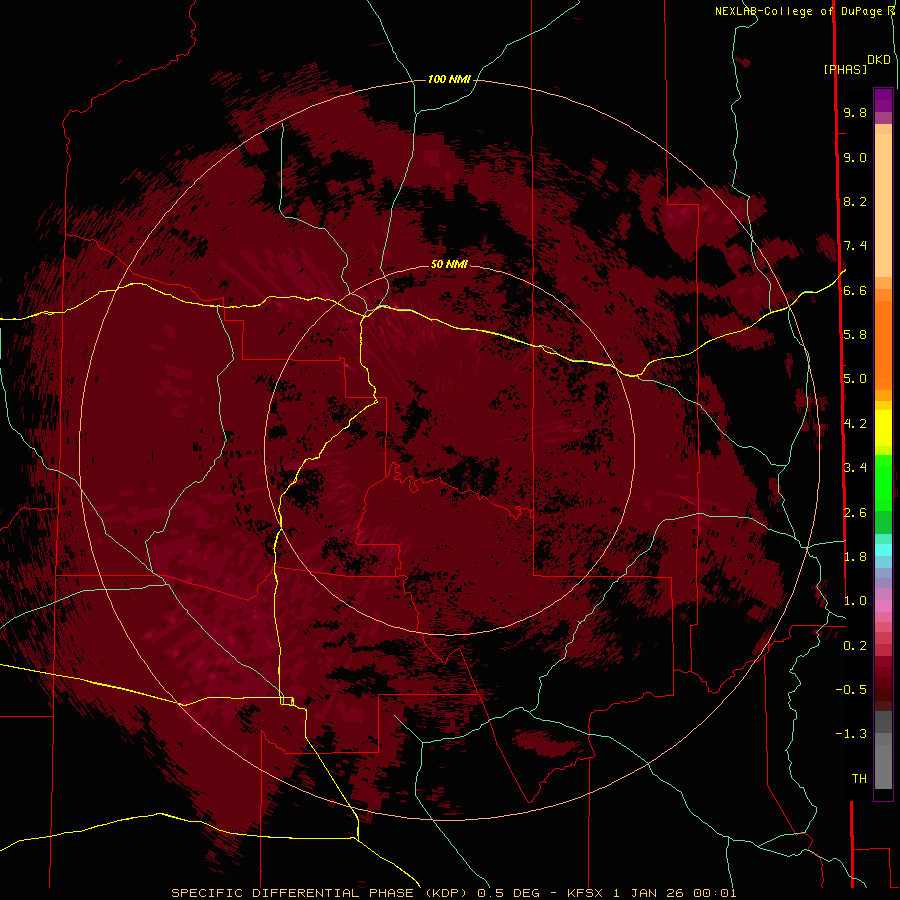Click the 5.0 scale value

point(855,379)
